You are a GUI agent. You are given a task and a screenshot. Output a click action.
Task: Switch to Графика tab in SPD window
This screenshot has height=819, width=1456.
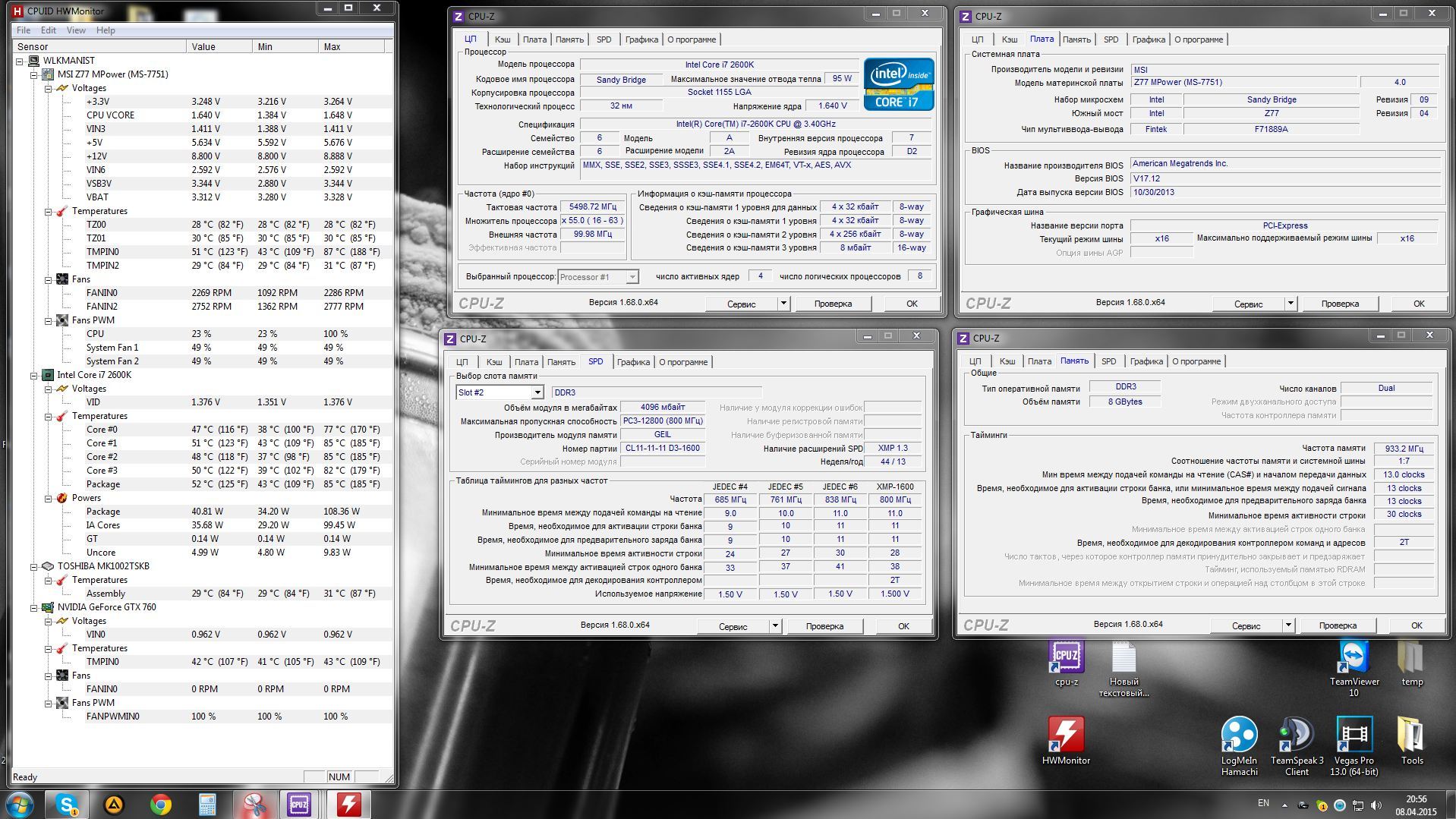click(633, 362)
